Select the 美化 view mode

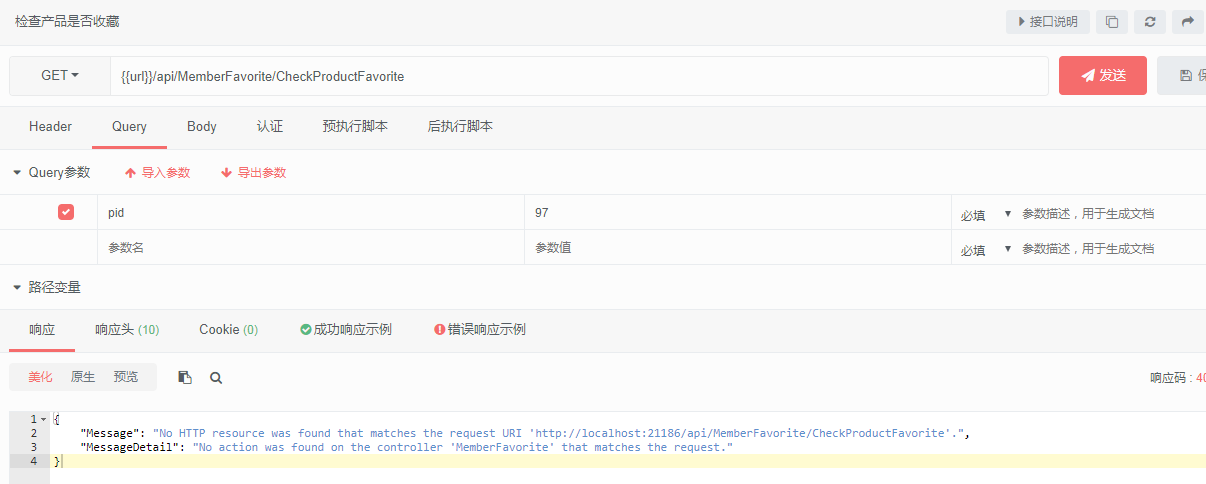(40, 378)
